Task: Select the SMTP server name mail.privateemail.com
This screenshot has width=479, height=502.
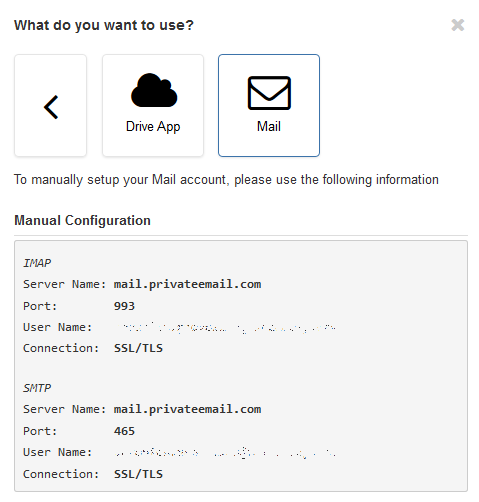Action: pos(187,409)
